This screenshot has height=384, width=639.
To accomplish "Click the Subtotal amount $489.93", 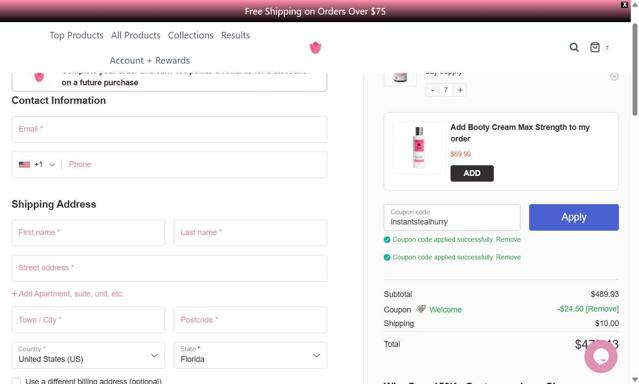I will (x=605, y=294).
